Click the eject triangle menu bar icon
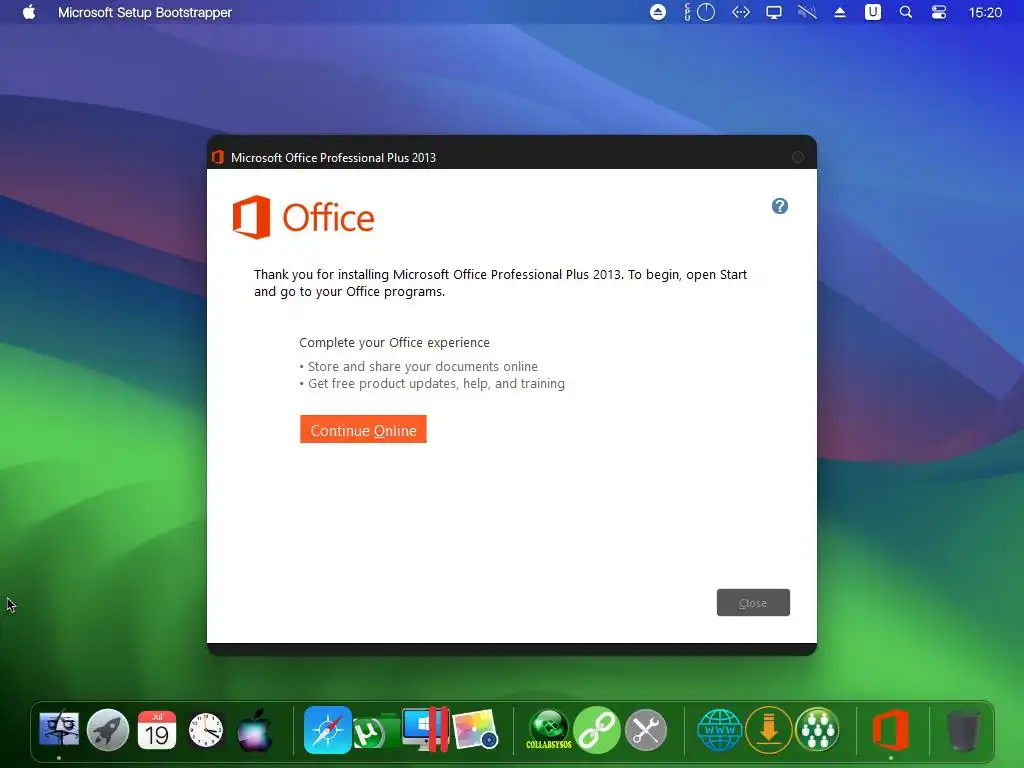The width and height of the screenshot is (1024, 768). coord(840,12)
